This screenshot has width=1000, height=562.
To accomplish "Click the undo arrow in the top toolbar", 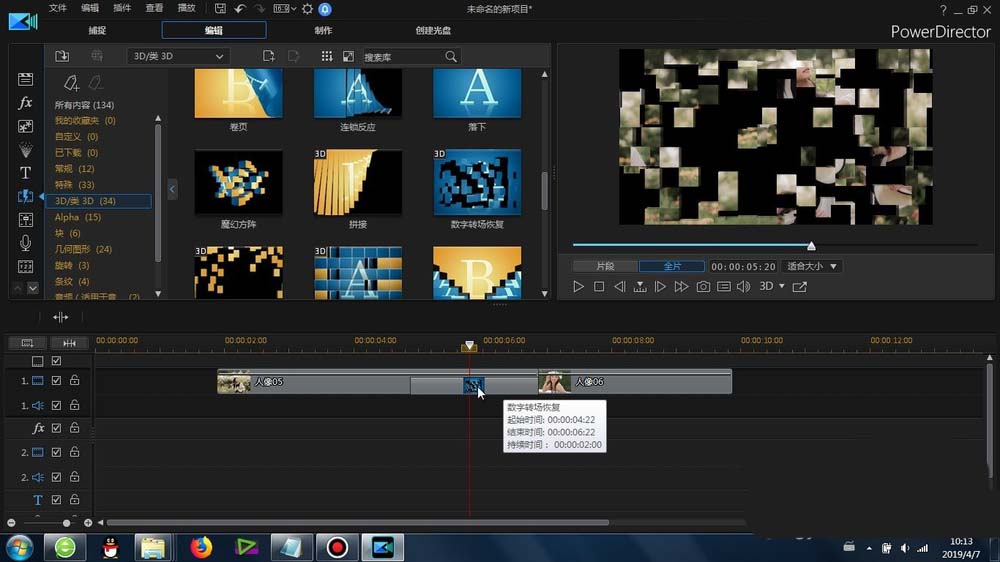I will [240, 9].
